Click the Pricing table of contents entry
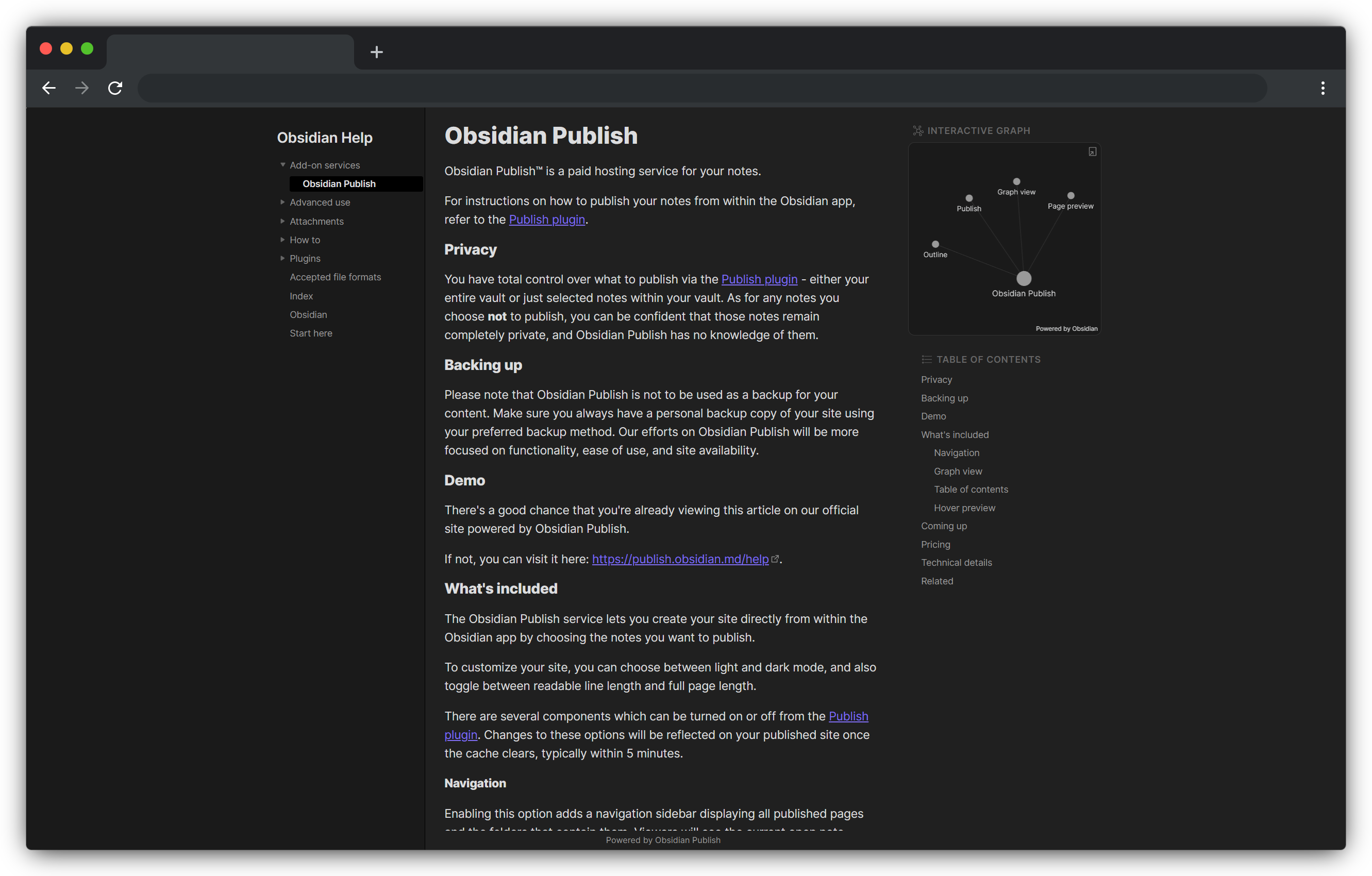Screen dimensions: 1372x876 [935, 544]
